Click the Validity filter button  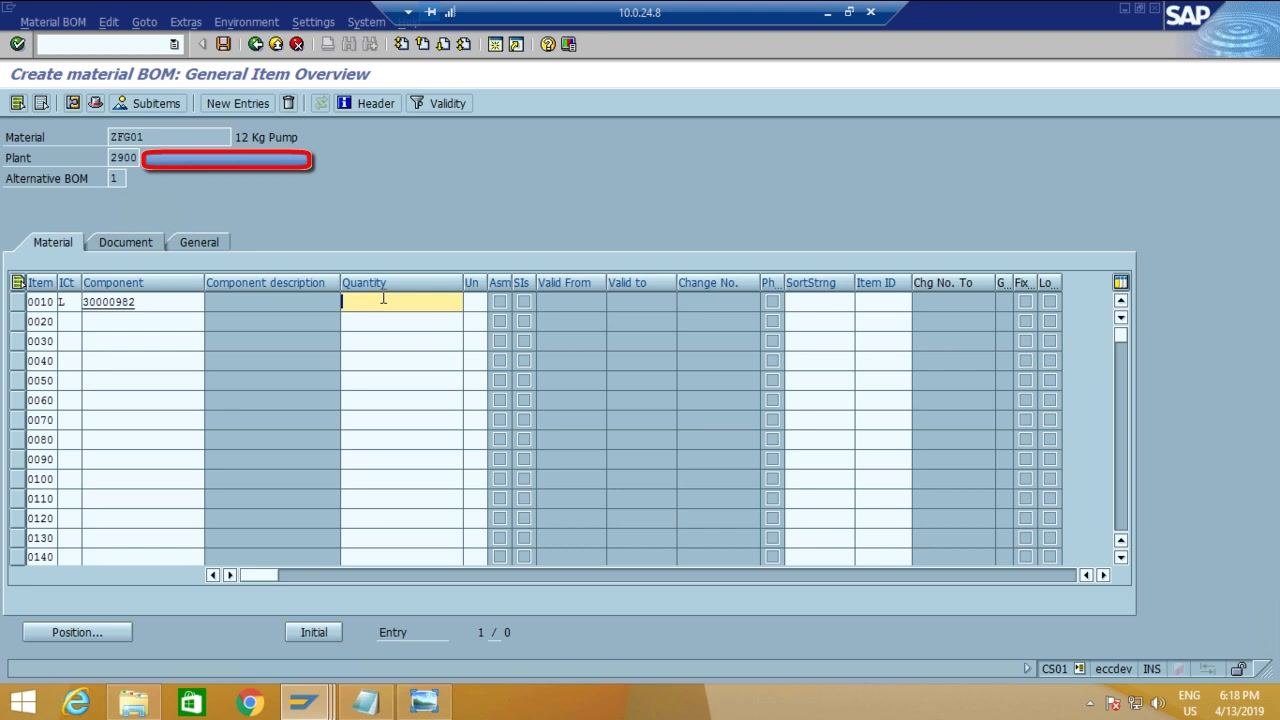coord(438,103)
